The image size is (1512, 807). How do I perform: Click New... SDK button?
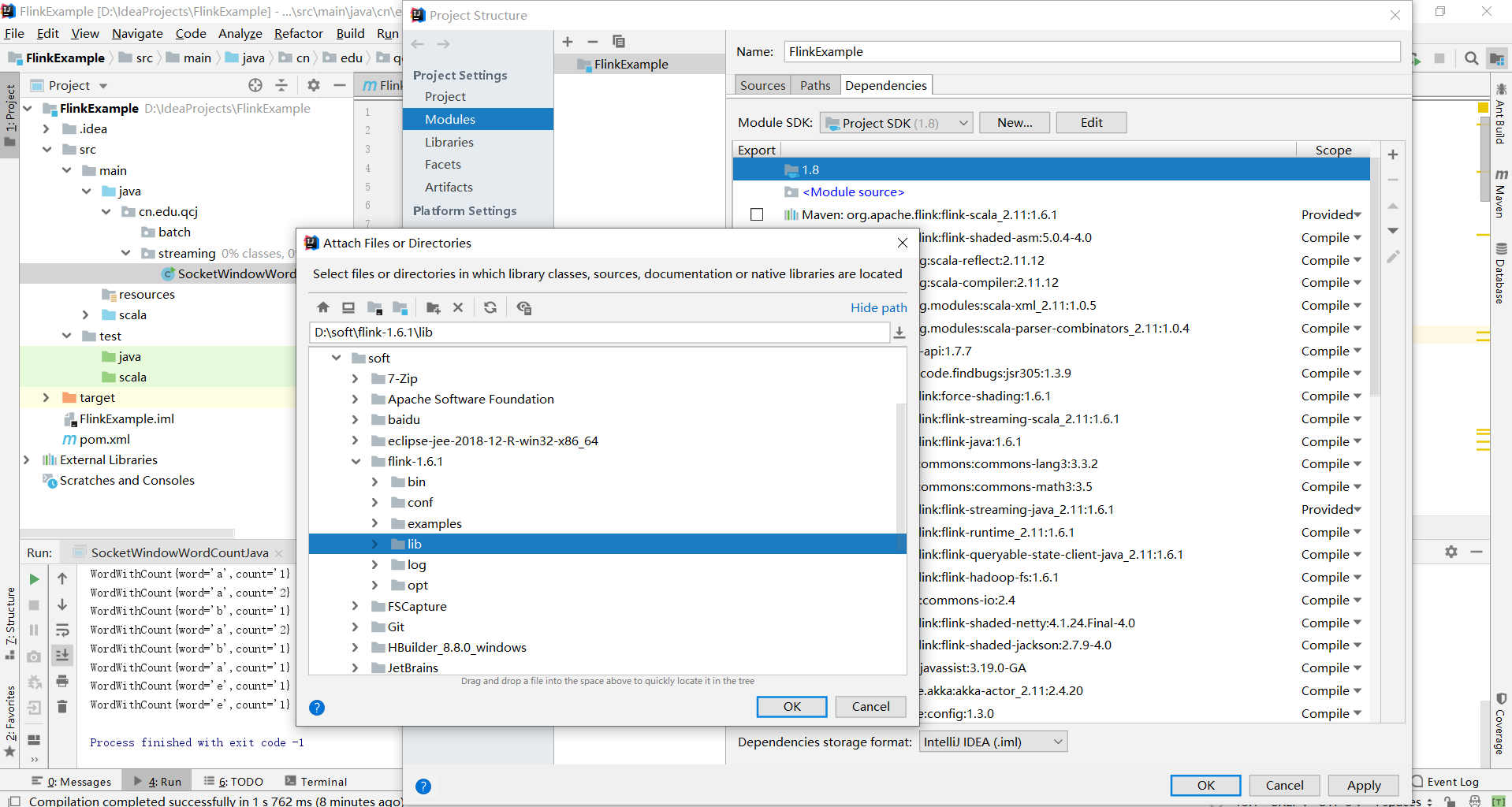click(1015, 123)
